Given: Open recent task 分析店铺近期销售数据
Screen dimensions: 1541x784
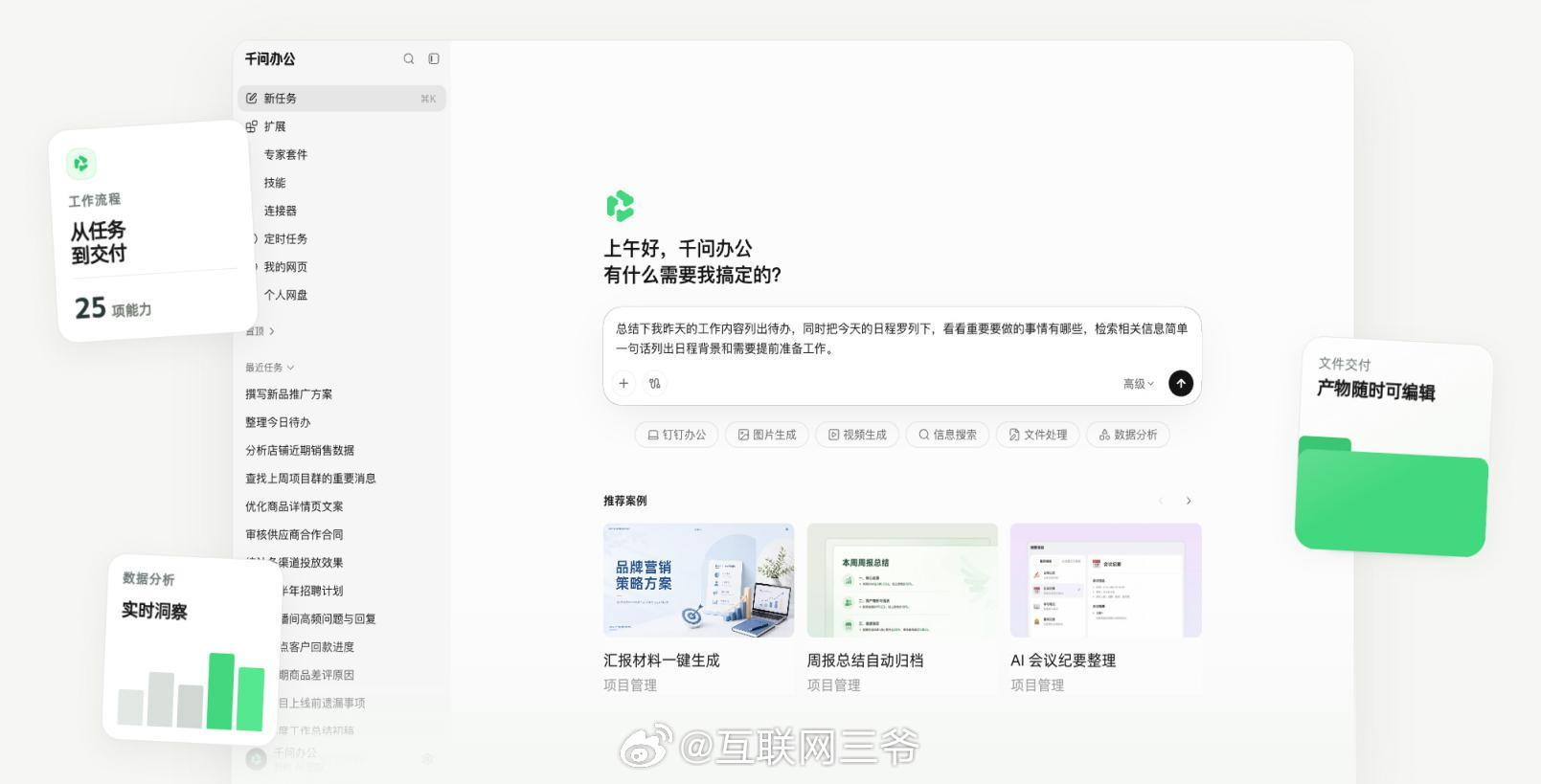Looking at the screenshot, I should [300, 450].
